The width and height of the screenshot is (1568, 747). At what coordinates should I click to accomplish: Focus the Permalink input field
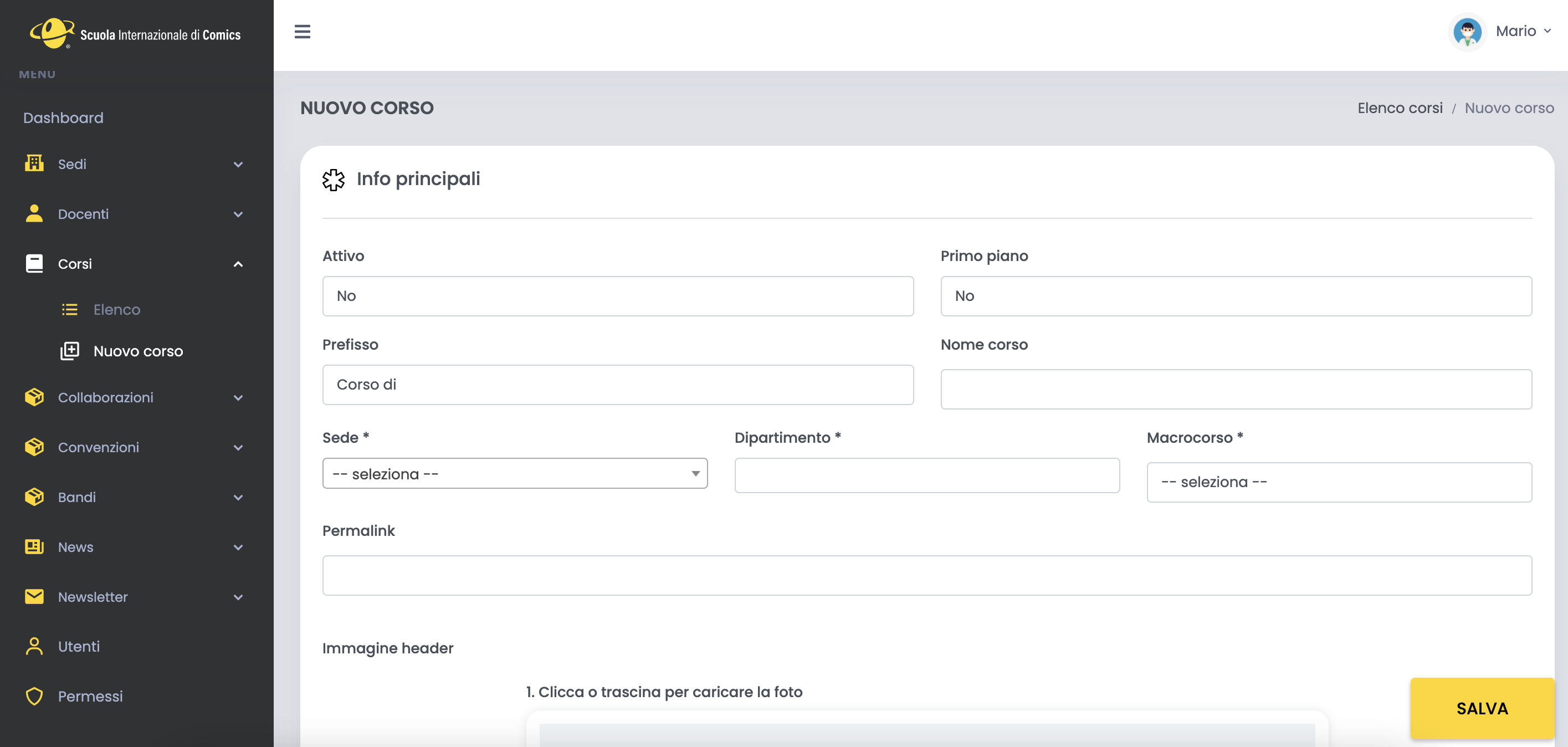pyautogui.click(x=927, y=575)
